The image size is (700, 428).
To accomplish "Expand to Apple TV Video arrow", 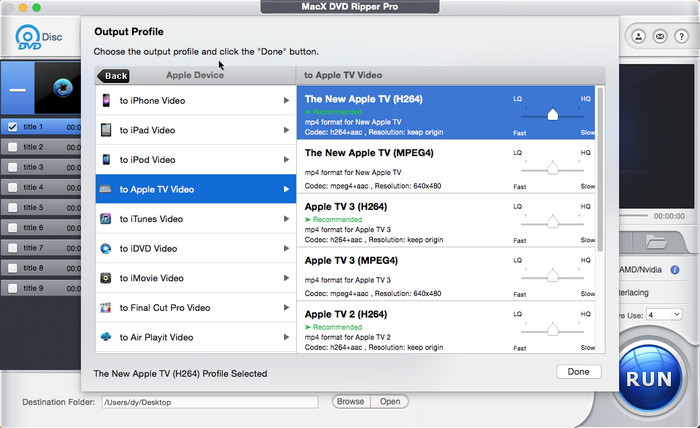I will pyautogui.click(x=286, y=189).
